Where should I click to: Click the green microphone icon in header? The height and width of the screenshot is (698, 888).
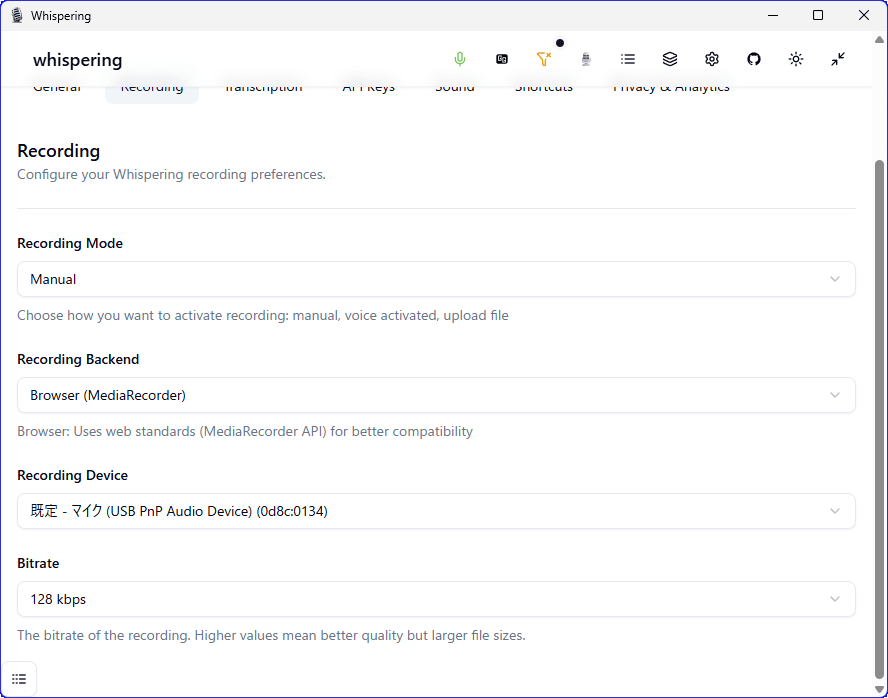pyautogui.click(x=460, y=59)
